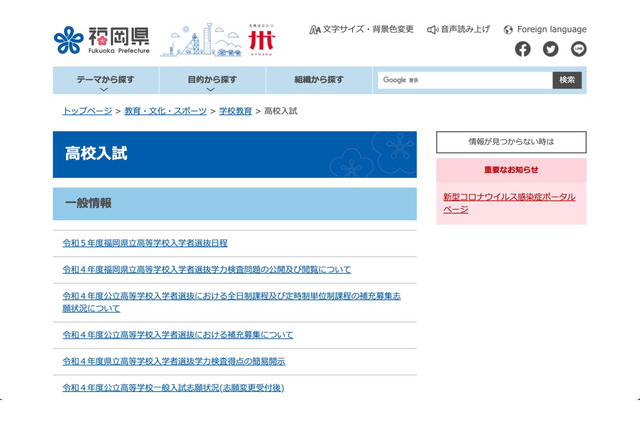Go to 教育・文化・スポーツ breadcrumb
Image resolution: width=640 pixels, height=426 pixels.
point(165,111)
